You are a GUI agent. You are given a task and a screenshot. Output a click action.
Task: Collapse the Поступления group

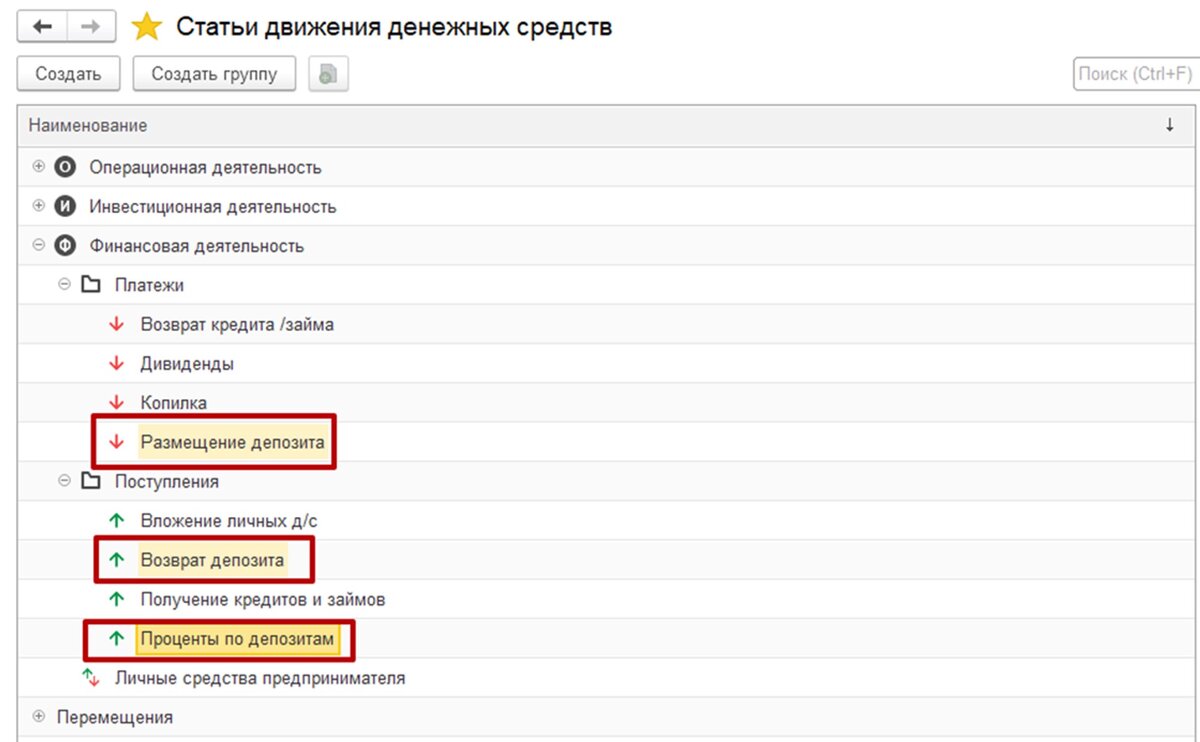(64, 481)
